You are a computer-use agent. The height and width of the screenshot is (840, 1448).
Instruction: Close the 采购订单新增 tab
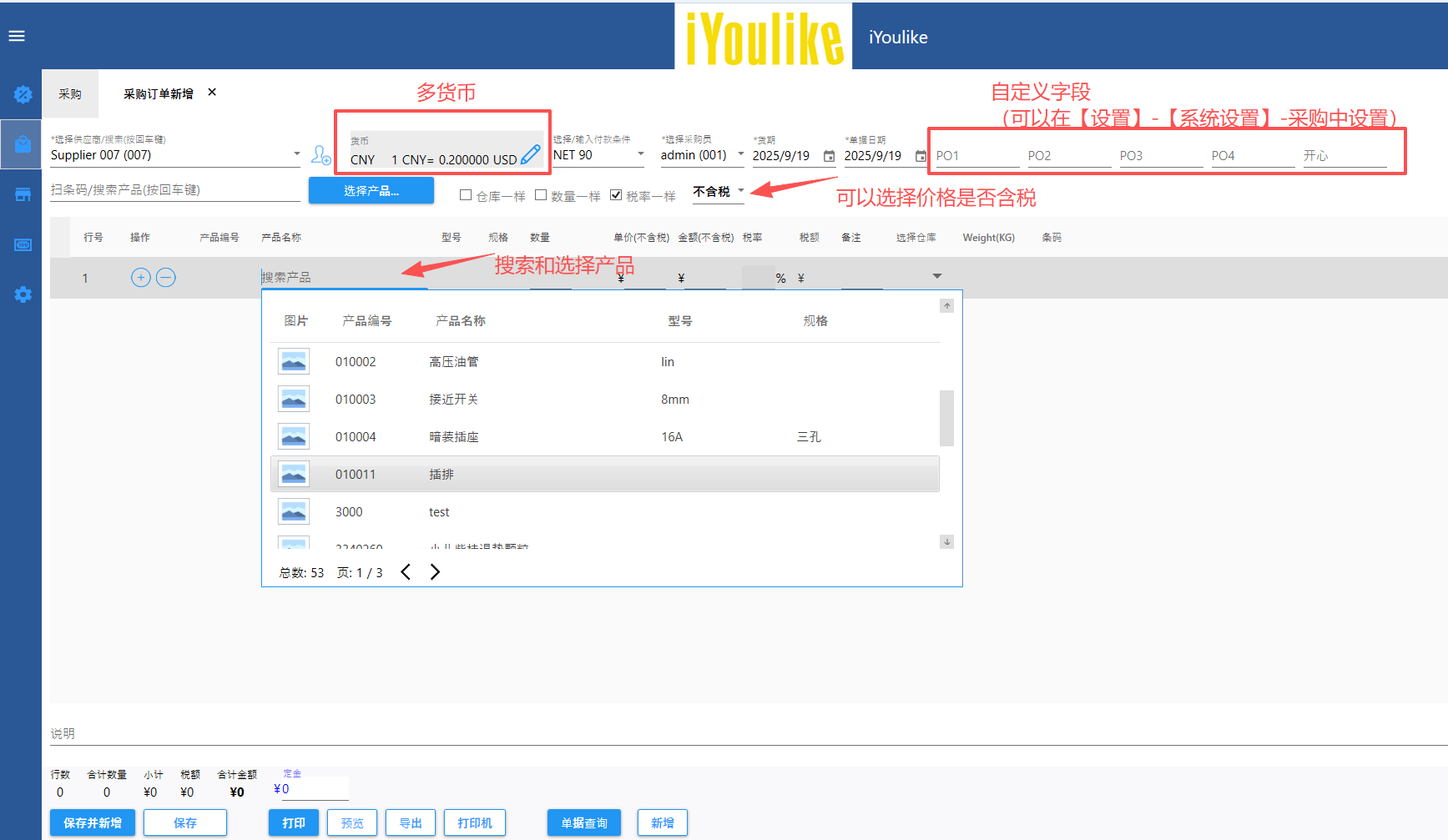(x=212, y=93)
